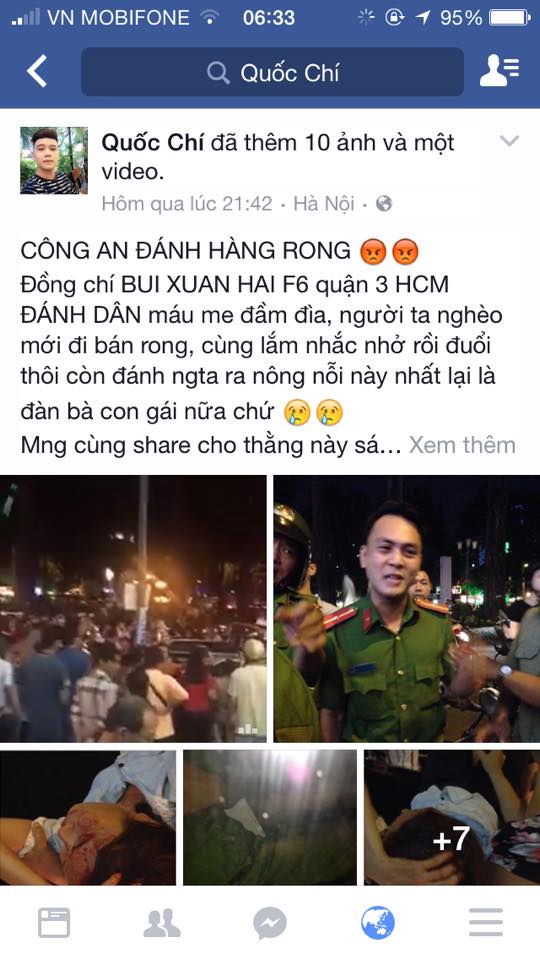540x960 pixels.
Task: Open the blurry middle photo thumbnail
Action: click(270, 817)
